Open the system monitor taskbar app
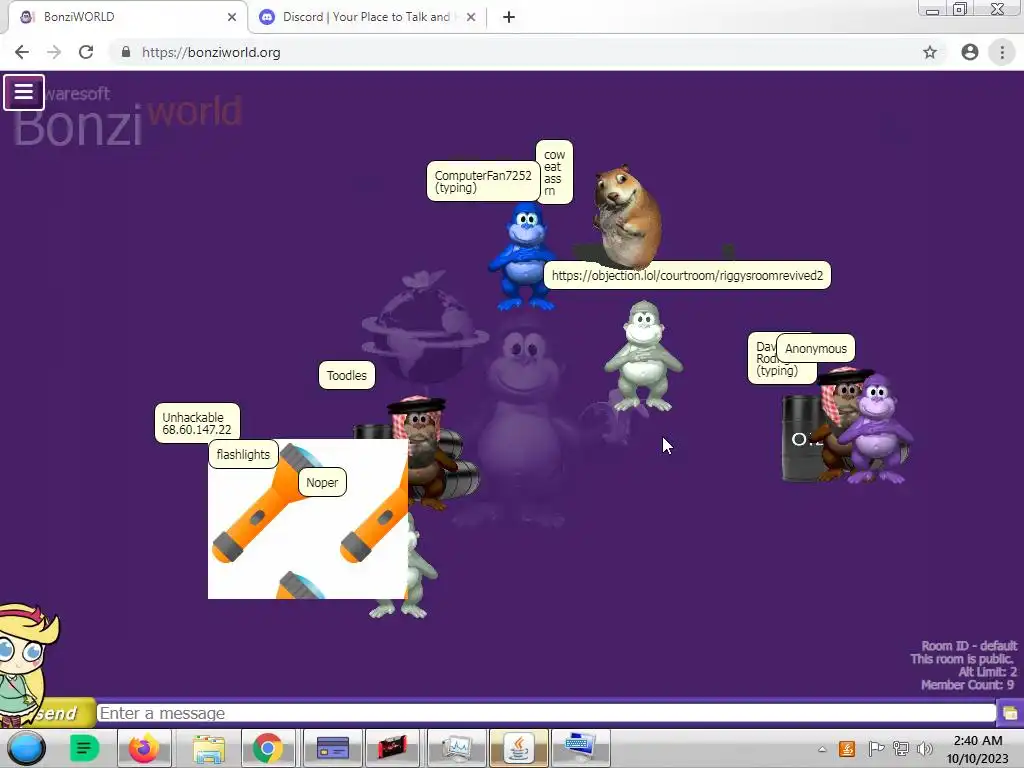The width and height of the screenshot is (1024, 768). point(456,748)
